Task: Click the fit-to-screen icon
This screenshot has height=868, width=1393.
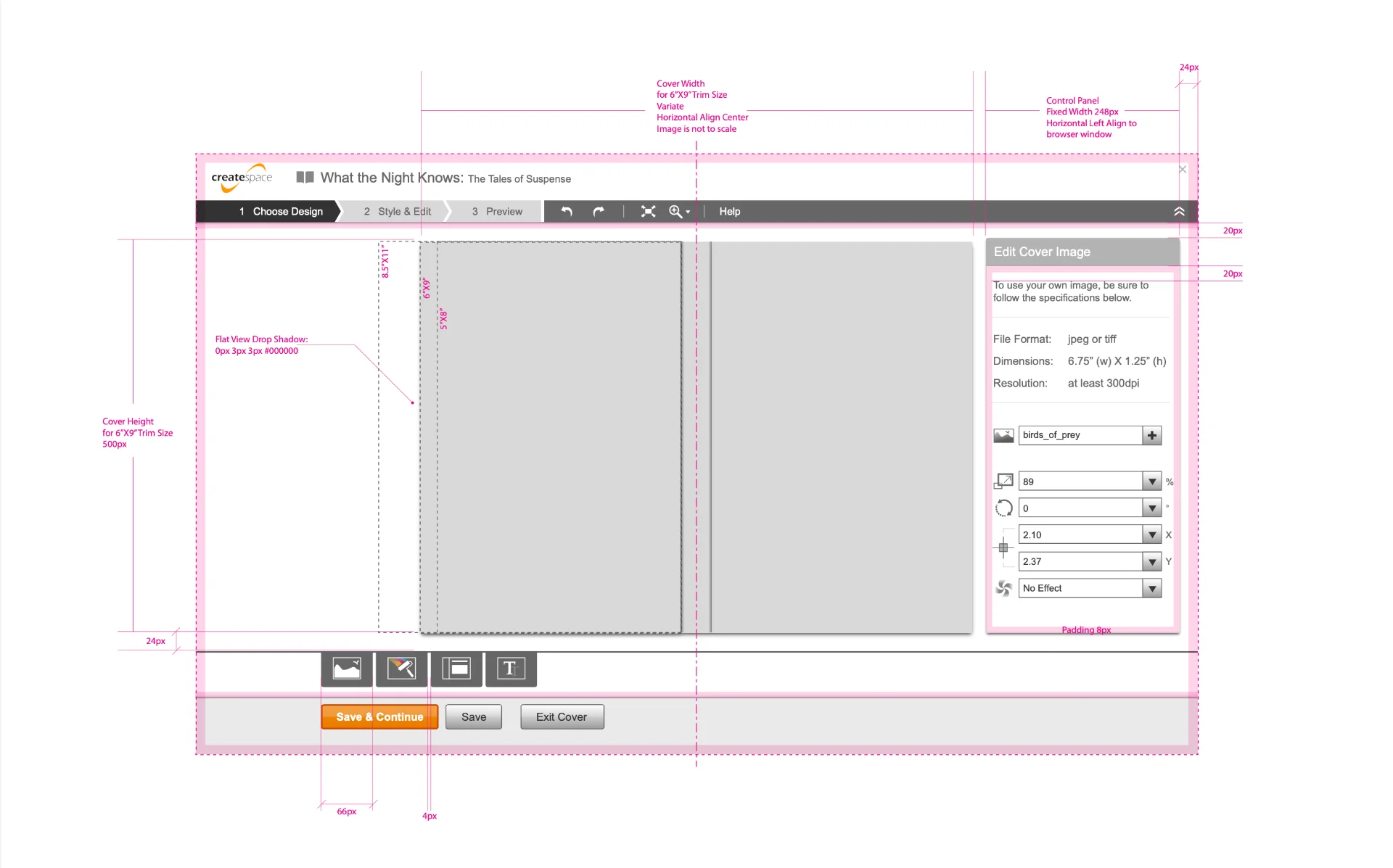Action: tap(648, 212)
